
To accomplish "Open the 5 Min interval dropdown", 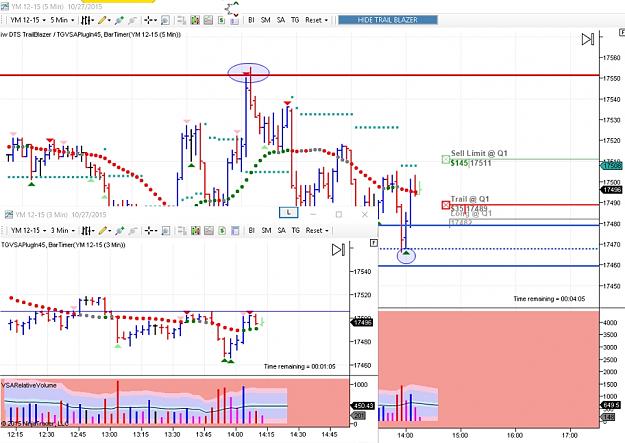I will click(x=63, y=20).
